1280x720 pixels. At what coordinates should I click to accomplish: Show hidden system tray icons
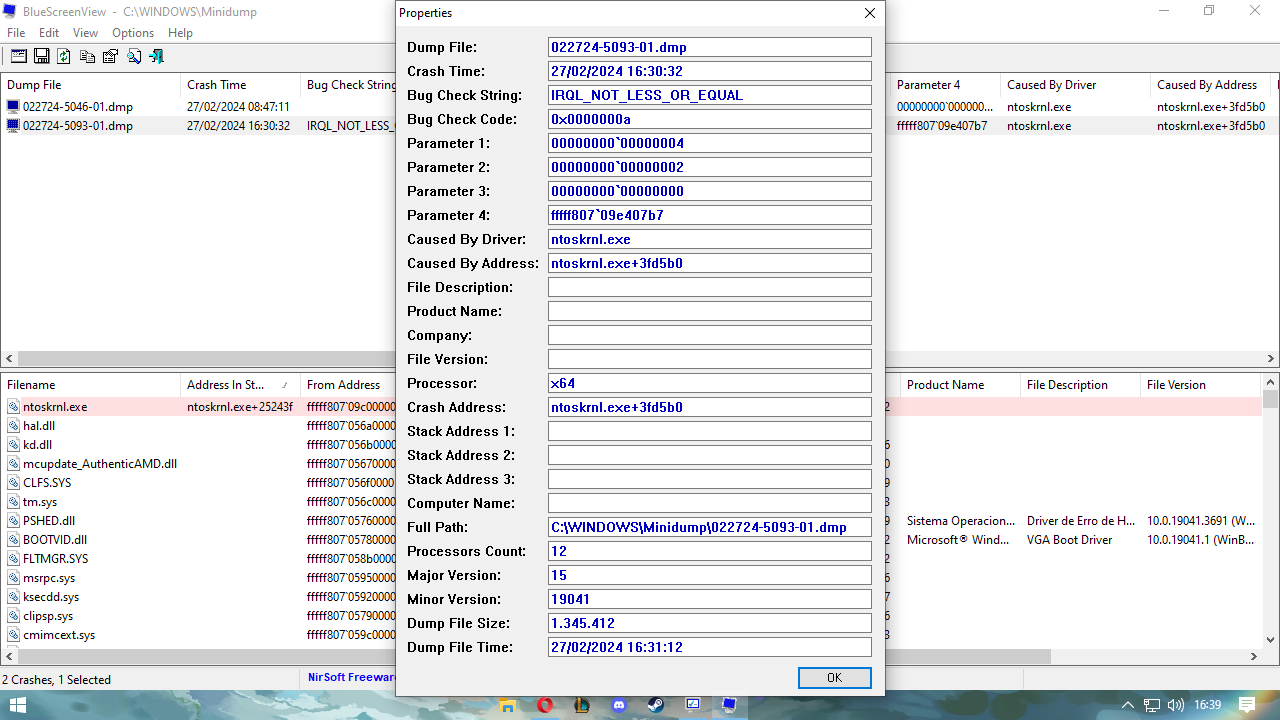[1128, 705]
